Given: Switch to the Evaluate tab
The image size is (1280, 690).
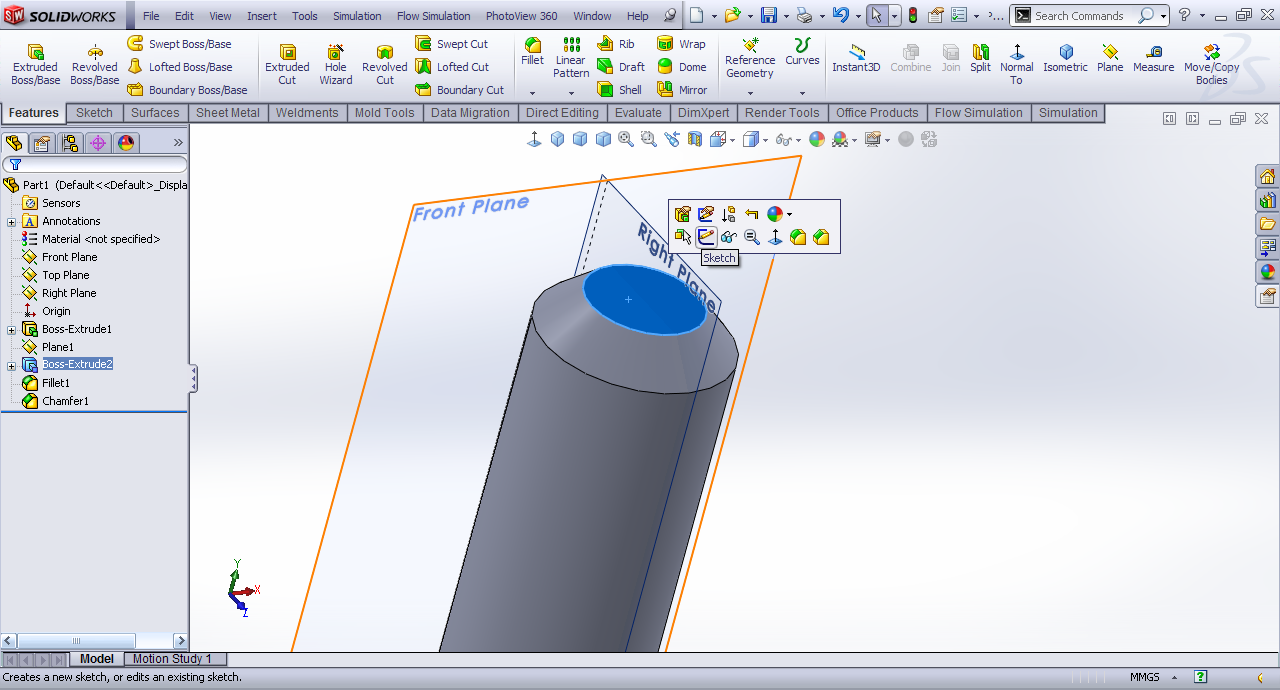Looking at the screenshot, I should click(638, 113).
